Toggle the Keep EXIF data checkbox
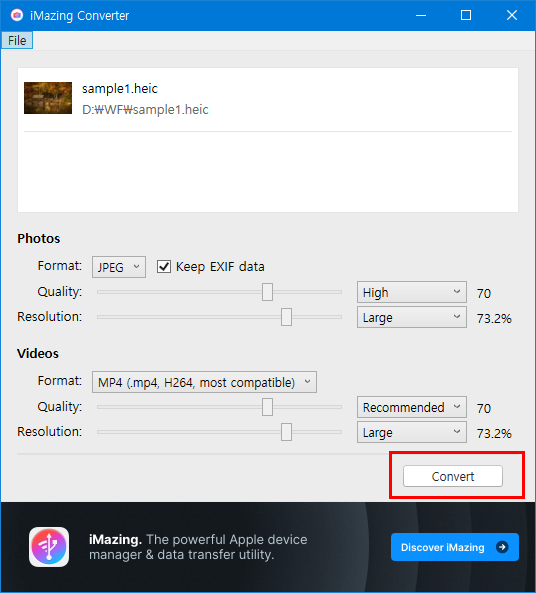The image size is (536, 593). pyautogui.click(x=164, y=267)
